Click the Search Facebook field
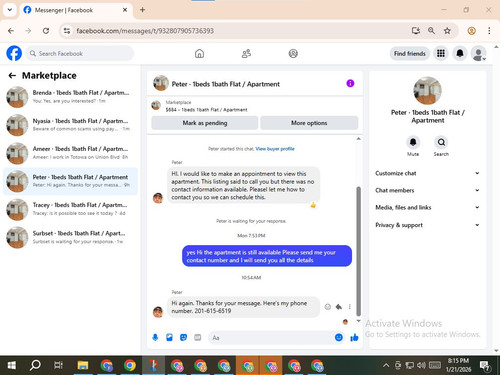500x375 pixels. click(80, 53)
